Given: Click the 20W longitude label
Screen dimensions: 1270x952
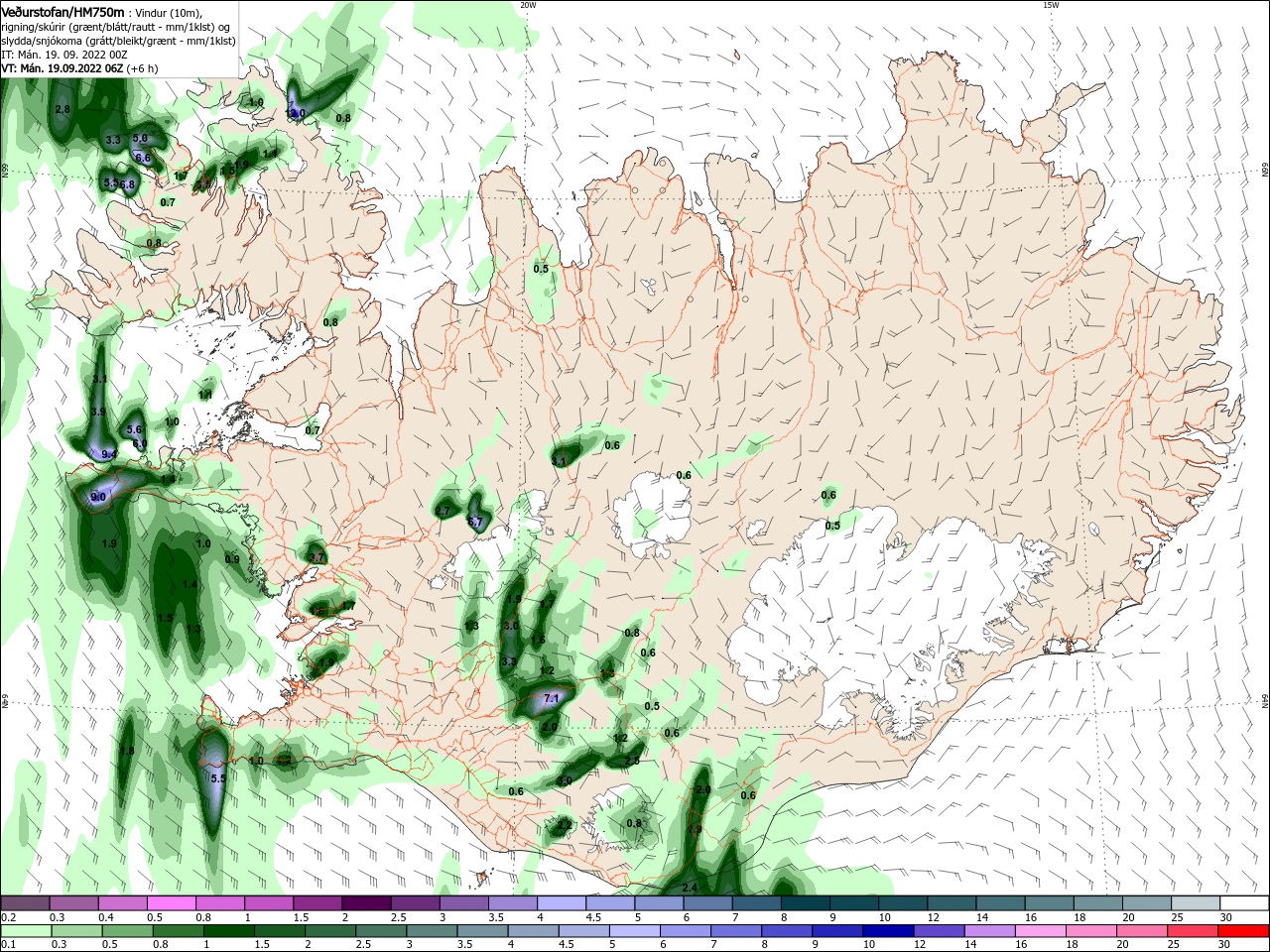Looking at the screenshot, I should 528,5.
